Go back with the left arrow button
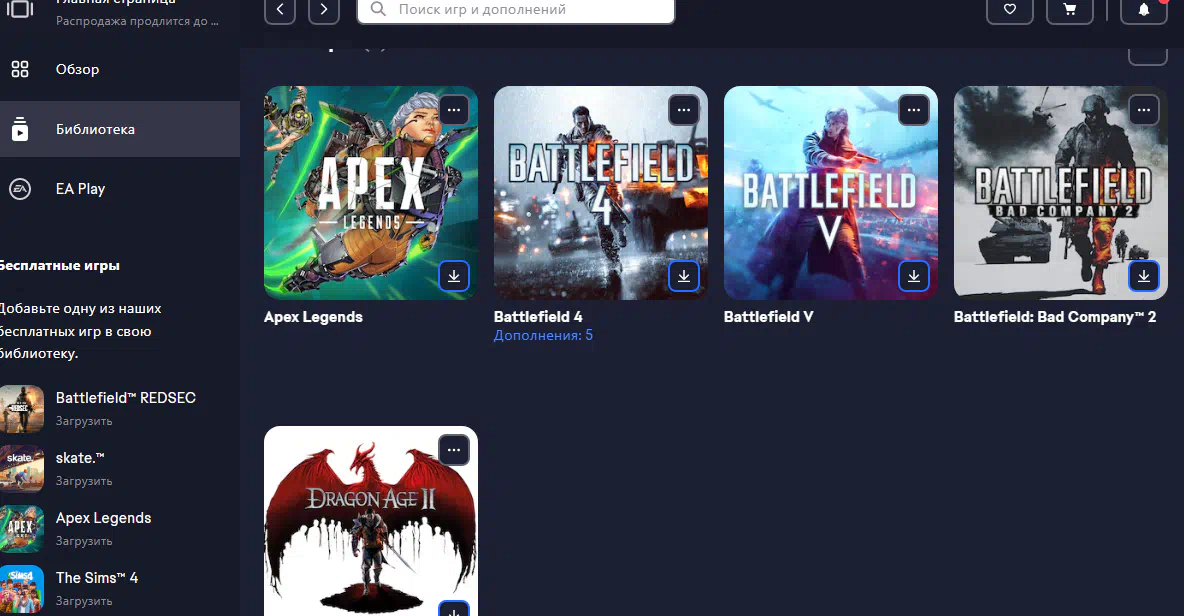The width and height of the screenshot is (1184, 616). (x=280, y=10)
